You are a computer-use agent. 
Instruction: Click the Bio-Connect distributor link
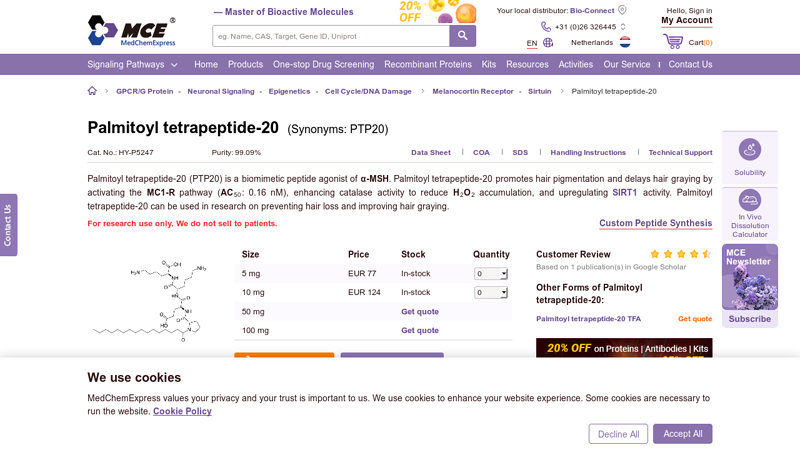[592, 10]
